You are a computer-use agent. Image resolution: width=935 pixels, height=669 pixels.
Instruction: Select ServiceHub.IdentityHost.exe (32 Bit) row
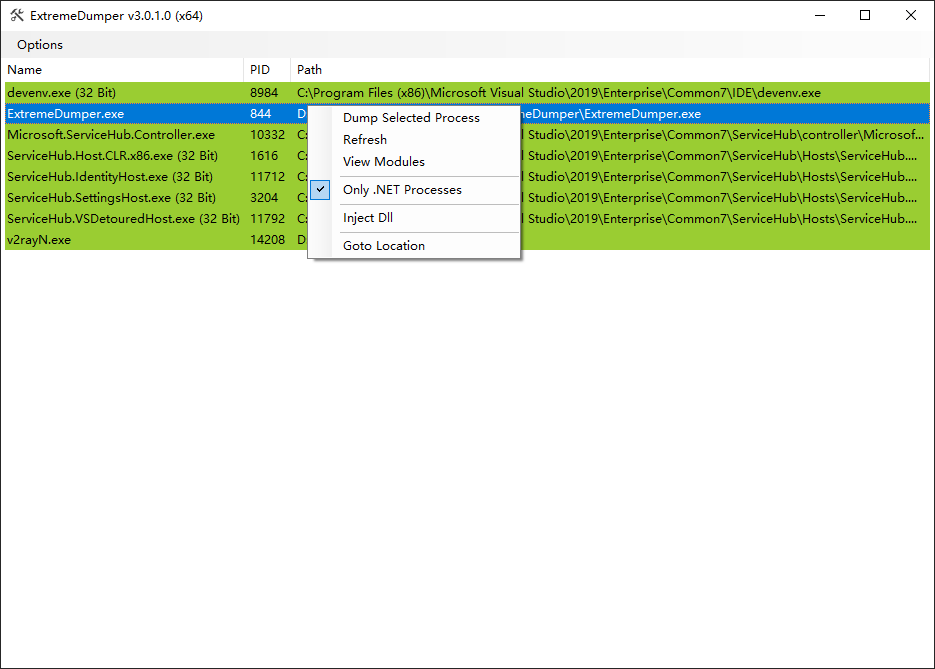coord(468,176)
